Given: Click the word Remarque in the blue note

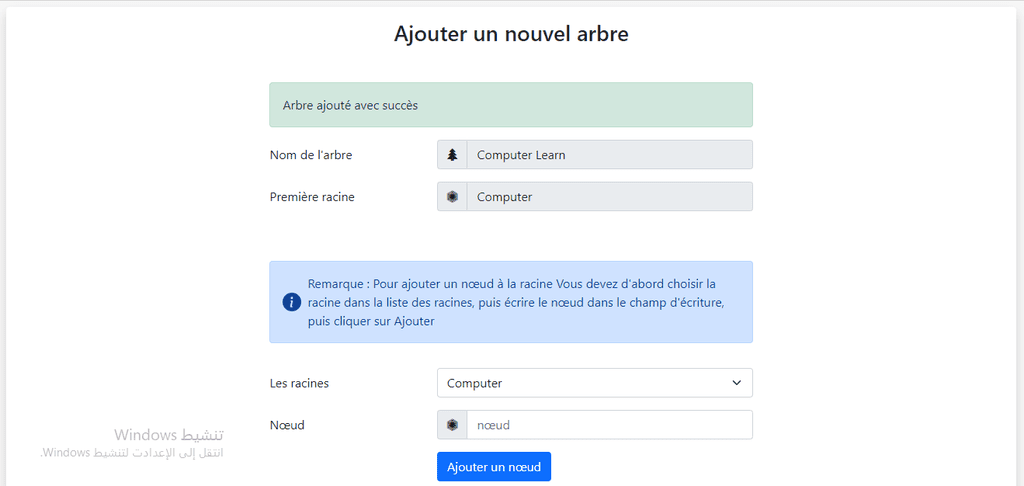Looking at the screenshot, I should 334,285.
